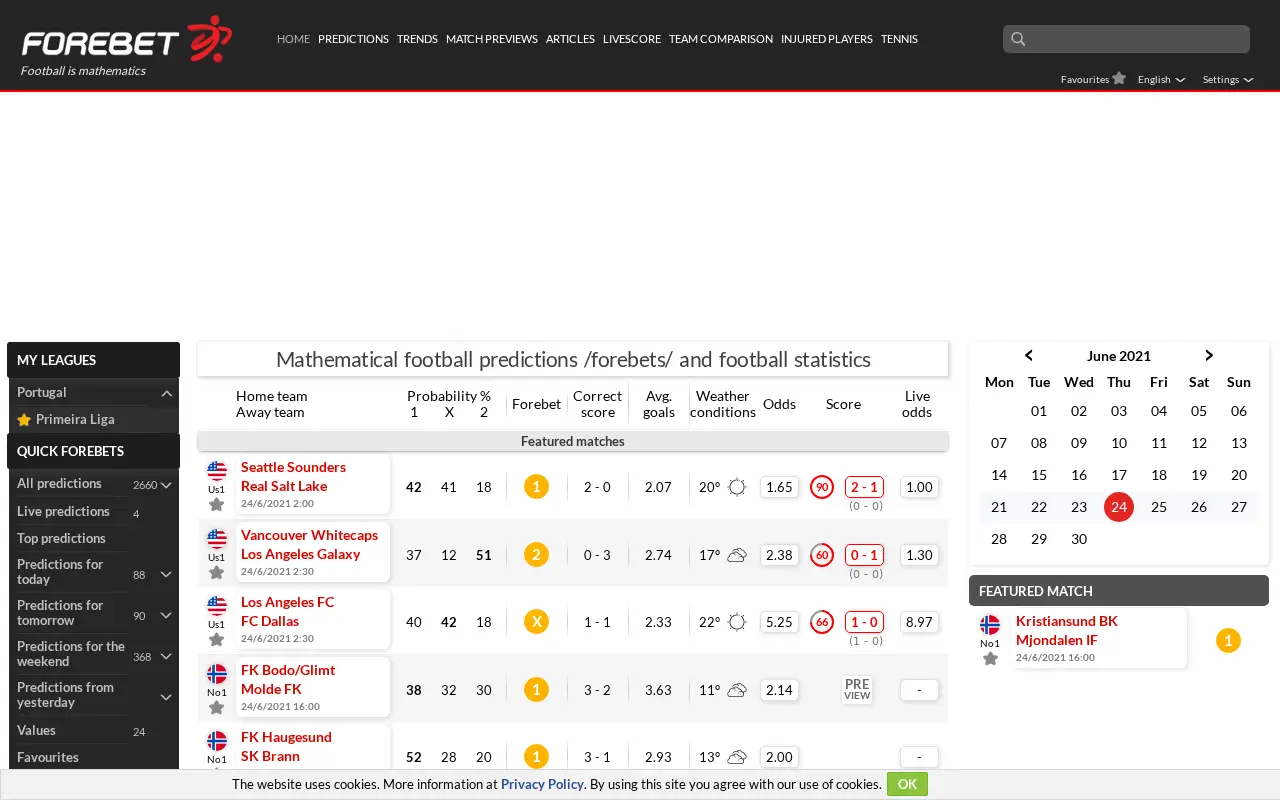The height and width of the screenshot is (800, 1280).
Task: Collapse the Portugal league section
Action: pyautogui.click(x=167, y=393)
